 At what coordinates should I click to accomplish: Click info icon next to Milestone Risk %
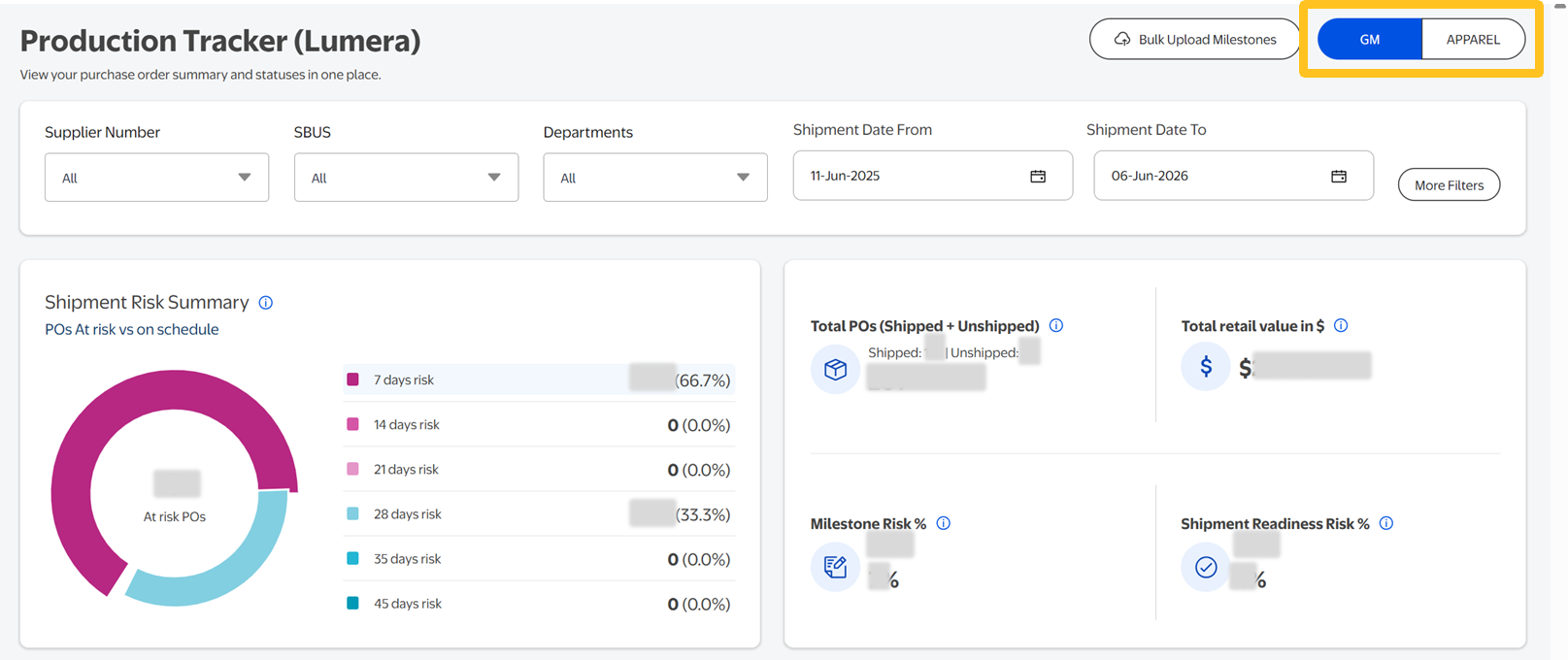[944, 523]
